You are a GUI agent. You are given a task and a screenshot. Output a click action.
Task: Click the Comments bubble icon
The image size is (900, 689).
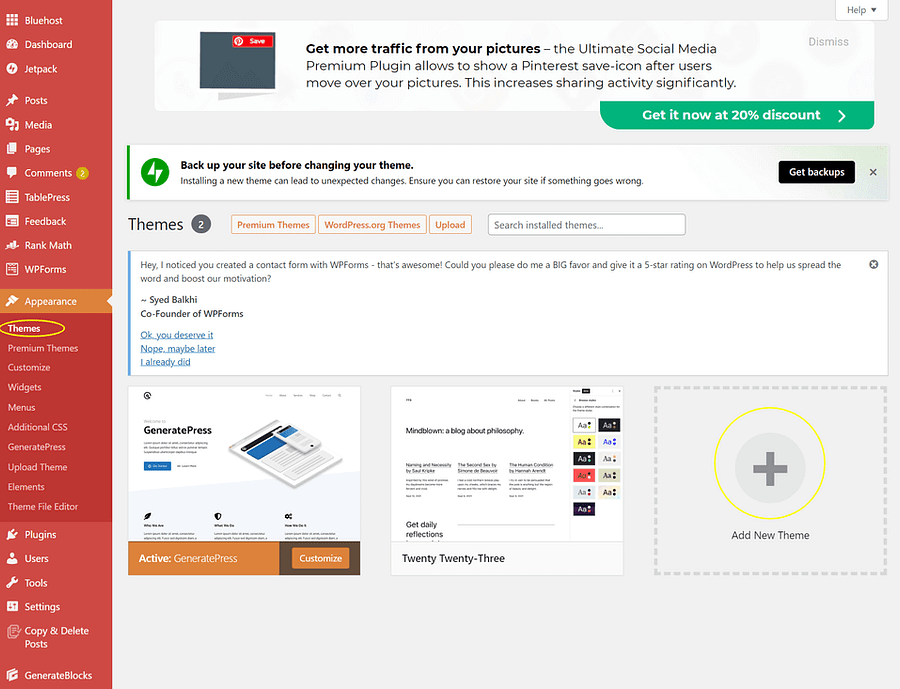12,172
